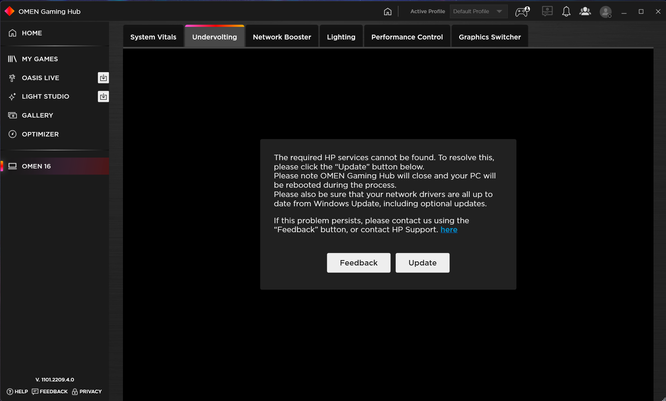Viewport: 666px width, 401px height.
Task: Click the home icon in title bar
Action: 387,11
